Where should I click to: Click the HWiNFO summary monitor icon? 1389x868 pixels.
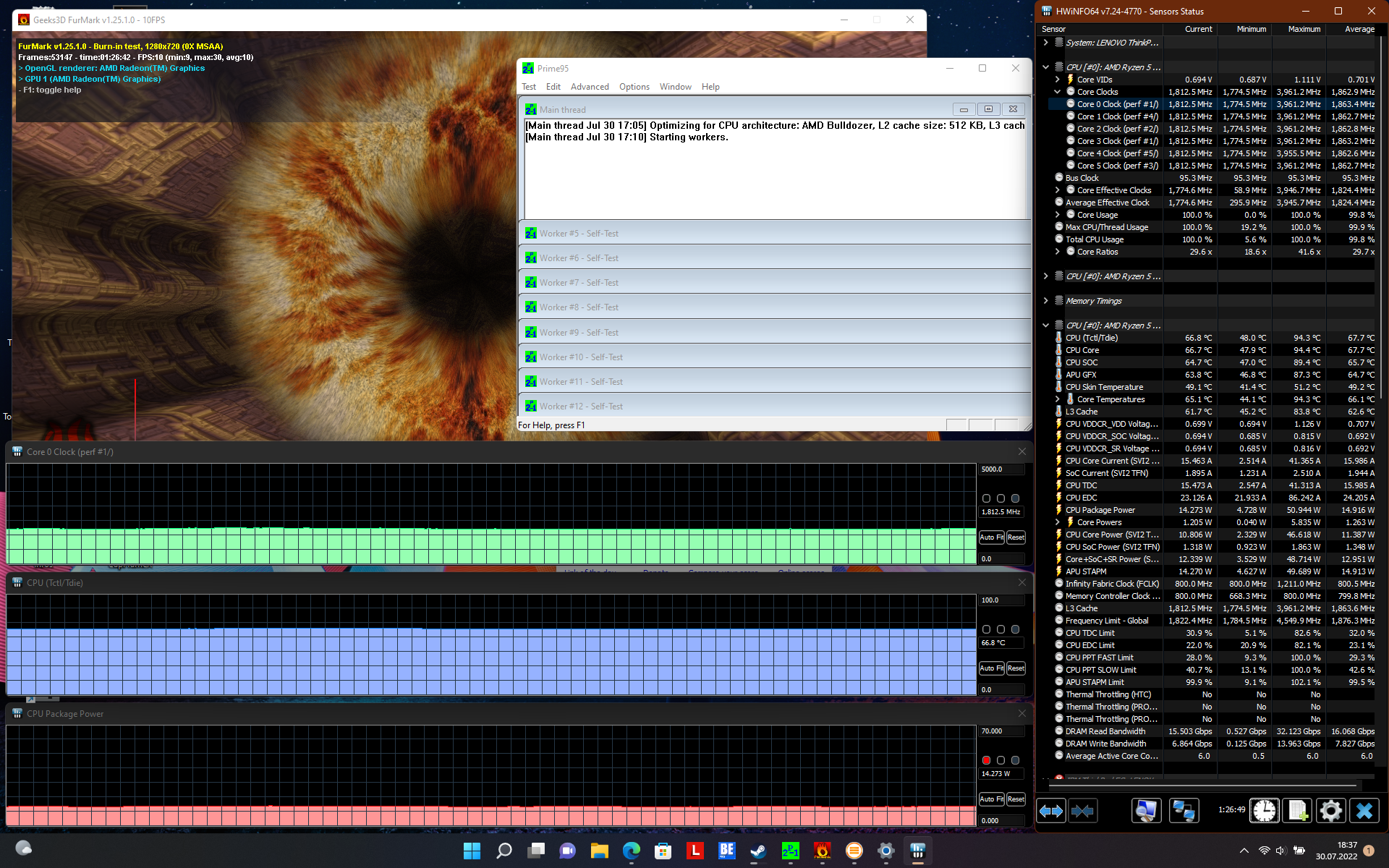click(x=1146, y=811)
